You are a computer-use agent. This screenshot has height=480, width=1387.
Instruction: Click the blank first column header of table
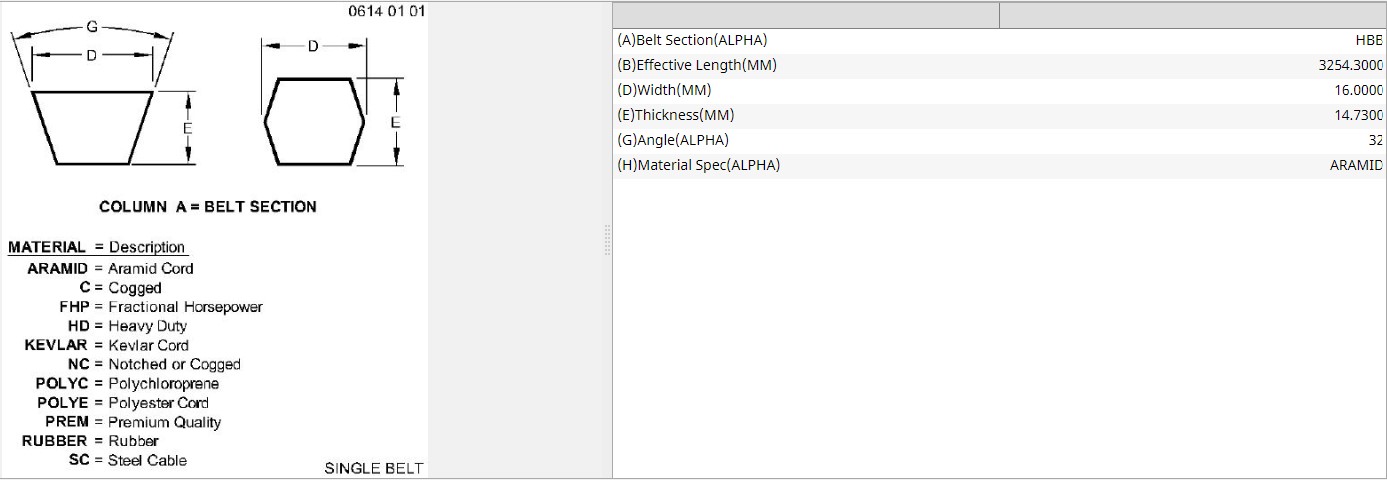point(805,15)
